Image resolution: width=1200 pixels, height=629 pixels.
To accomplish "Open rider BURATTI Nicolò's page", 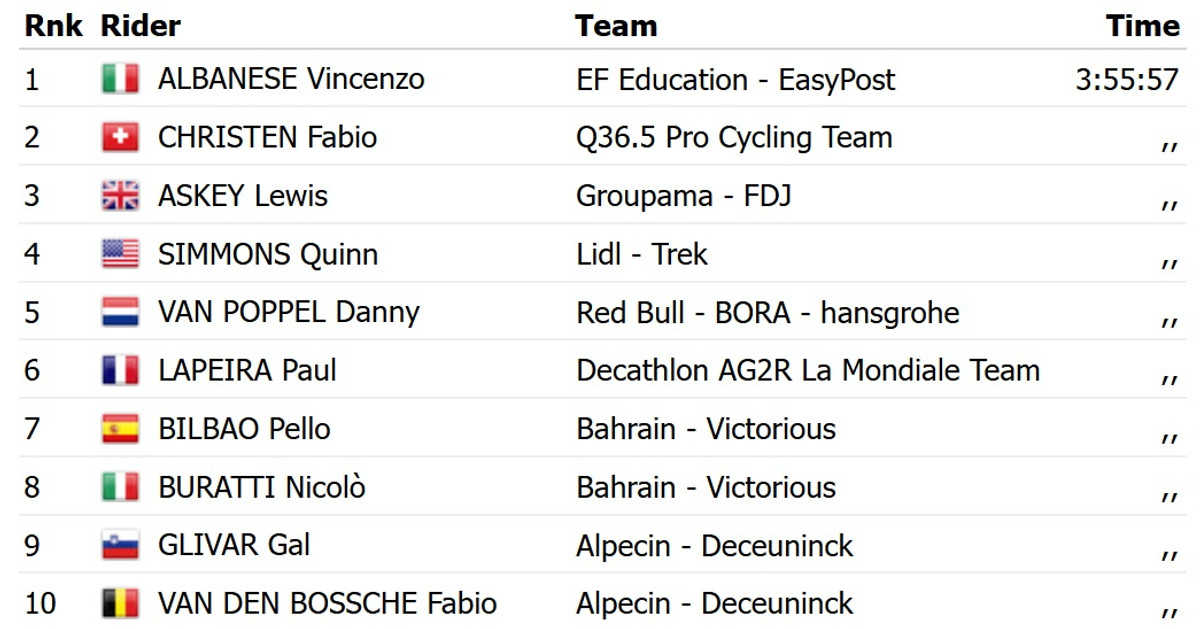I will (262, 487).
